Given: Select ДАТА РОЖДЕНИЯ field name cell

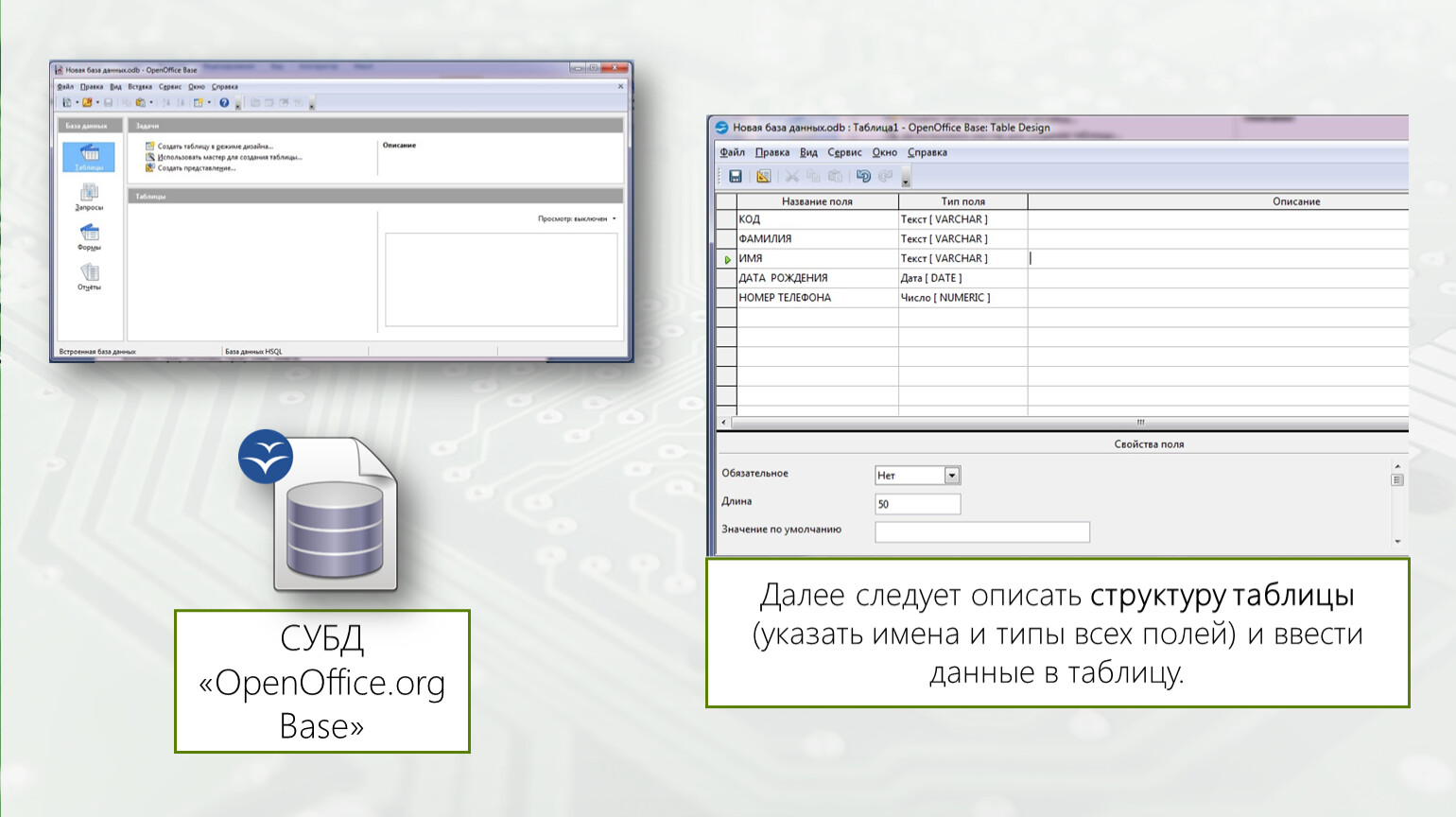Looking at the screenshot, I should tap(817, 278).
